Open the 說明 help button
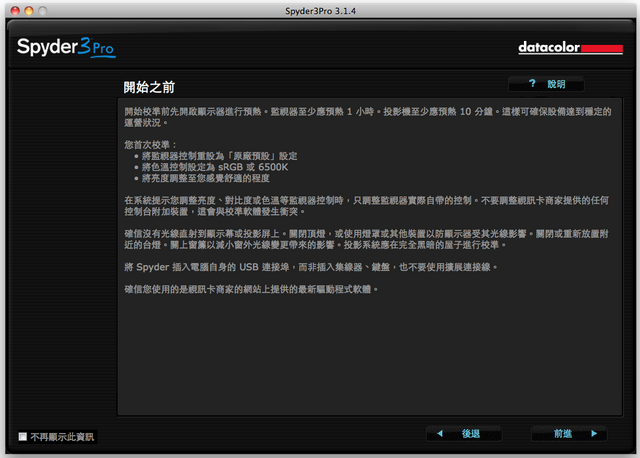The image size is (640, 458). coord(546,84)
